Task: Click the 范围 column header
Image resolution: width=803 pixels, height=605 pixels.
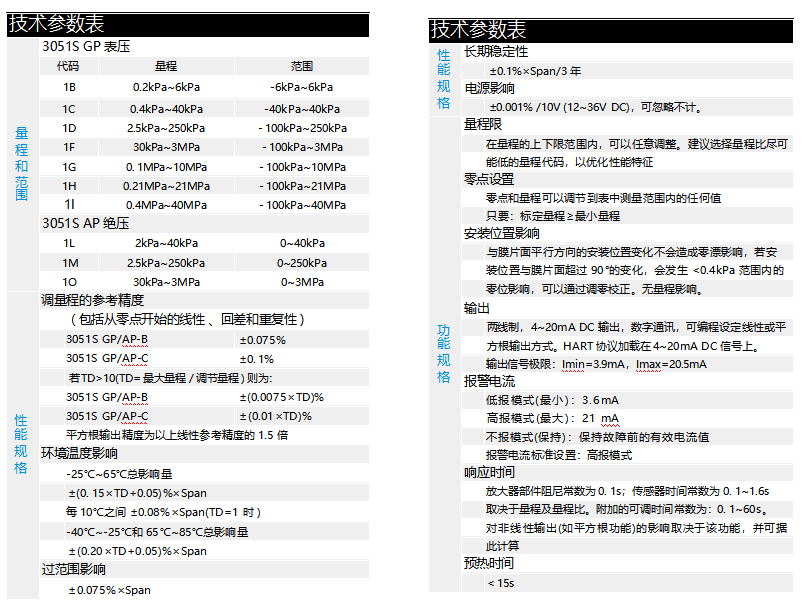Action: point(302,66)
